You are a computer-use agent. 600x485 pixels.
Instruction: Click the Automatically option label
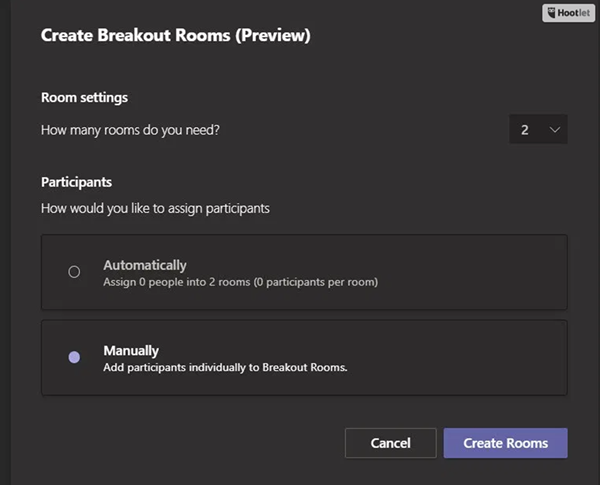point(145,265)
